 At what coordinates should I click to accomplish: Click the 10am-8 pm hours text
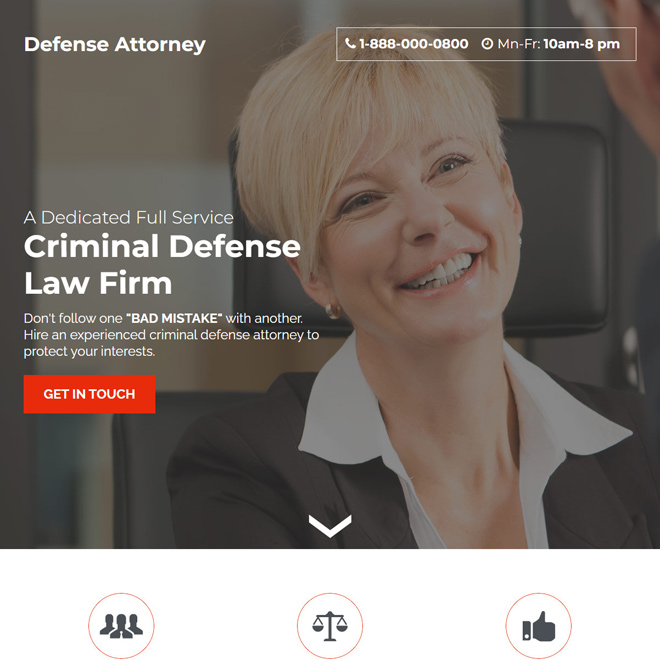point(581,44)
